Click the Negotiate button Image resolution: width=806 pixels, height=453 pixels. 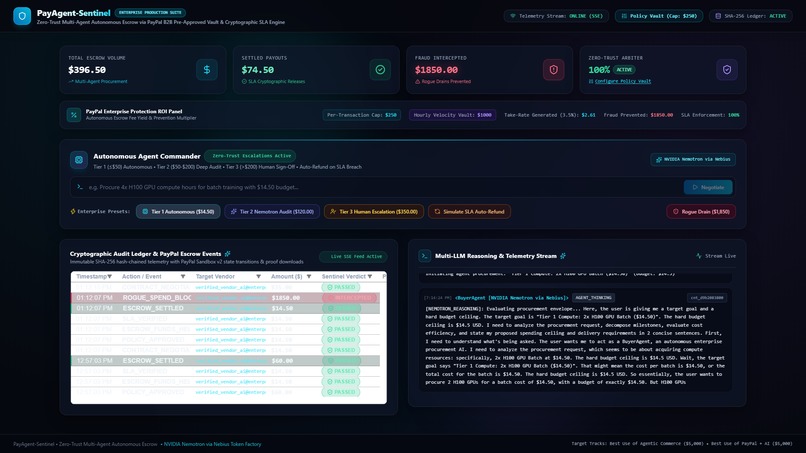click(708, 187)
